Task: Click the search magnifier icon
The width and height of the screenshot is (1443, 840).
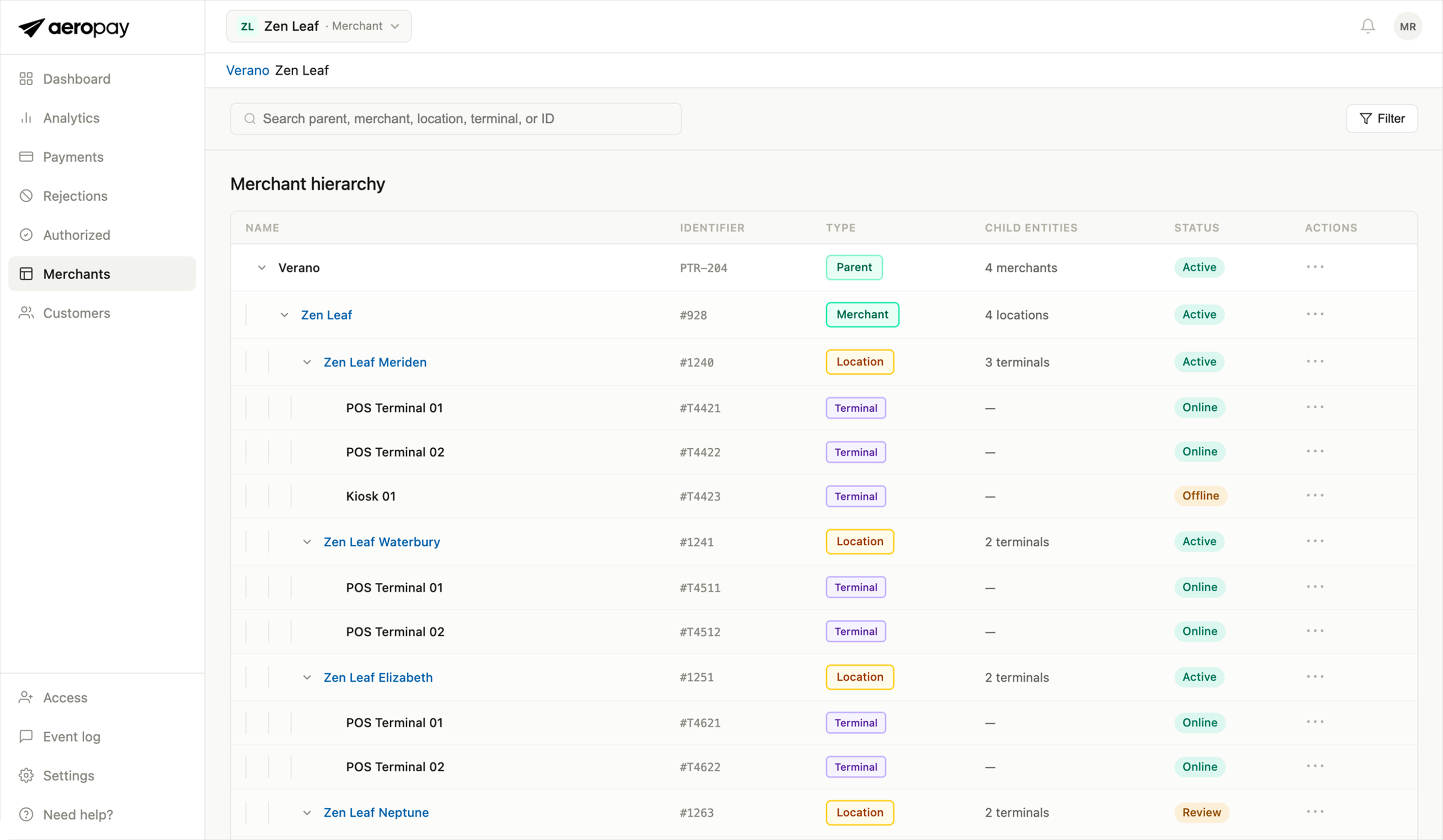Action: click(250, 119)
